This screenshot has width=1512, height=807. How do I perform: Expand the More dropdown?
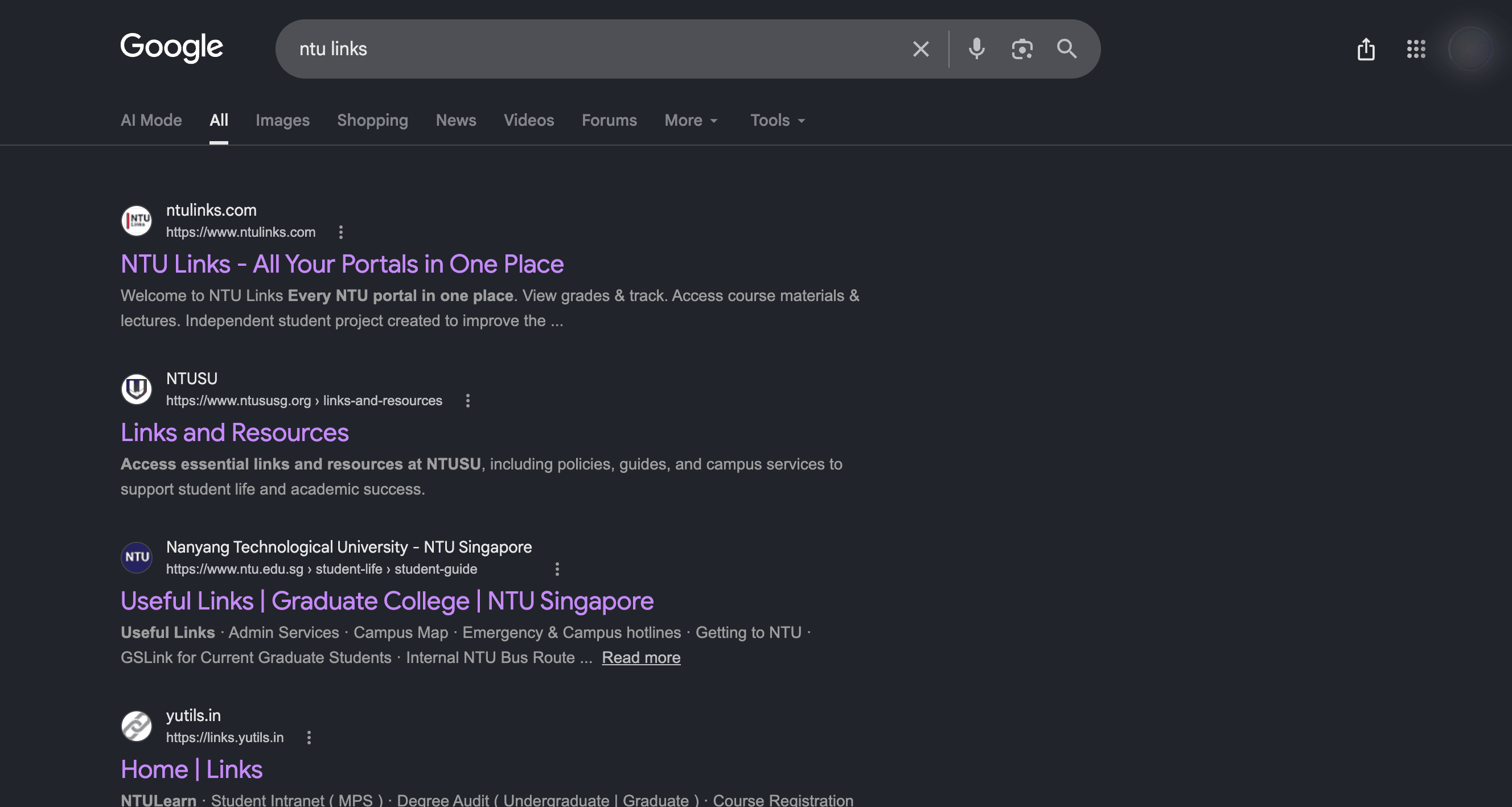(x=691, y=120)
